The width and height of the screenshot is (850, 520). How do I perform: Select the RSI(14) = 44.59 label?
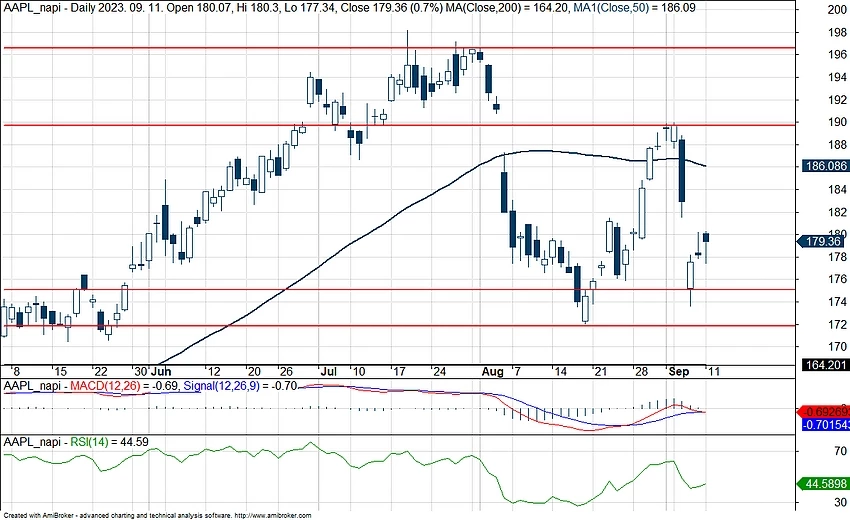pos(110,442)
